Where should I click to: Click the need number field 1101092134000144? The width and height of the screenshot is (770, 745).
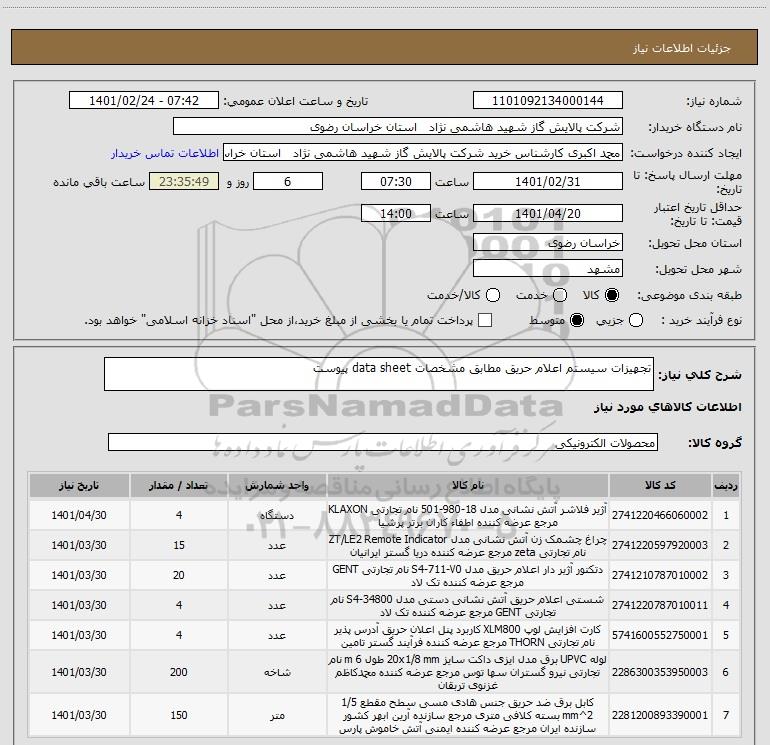tap(547, 101)
